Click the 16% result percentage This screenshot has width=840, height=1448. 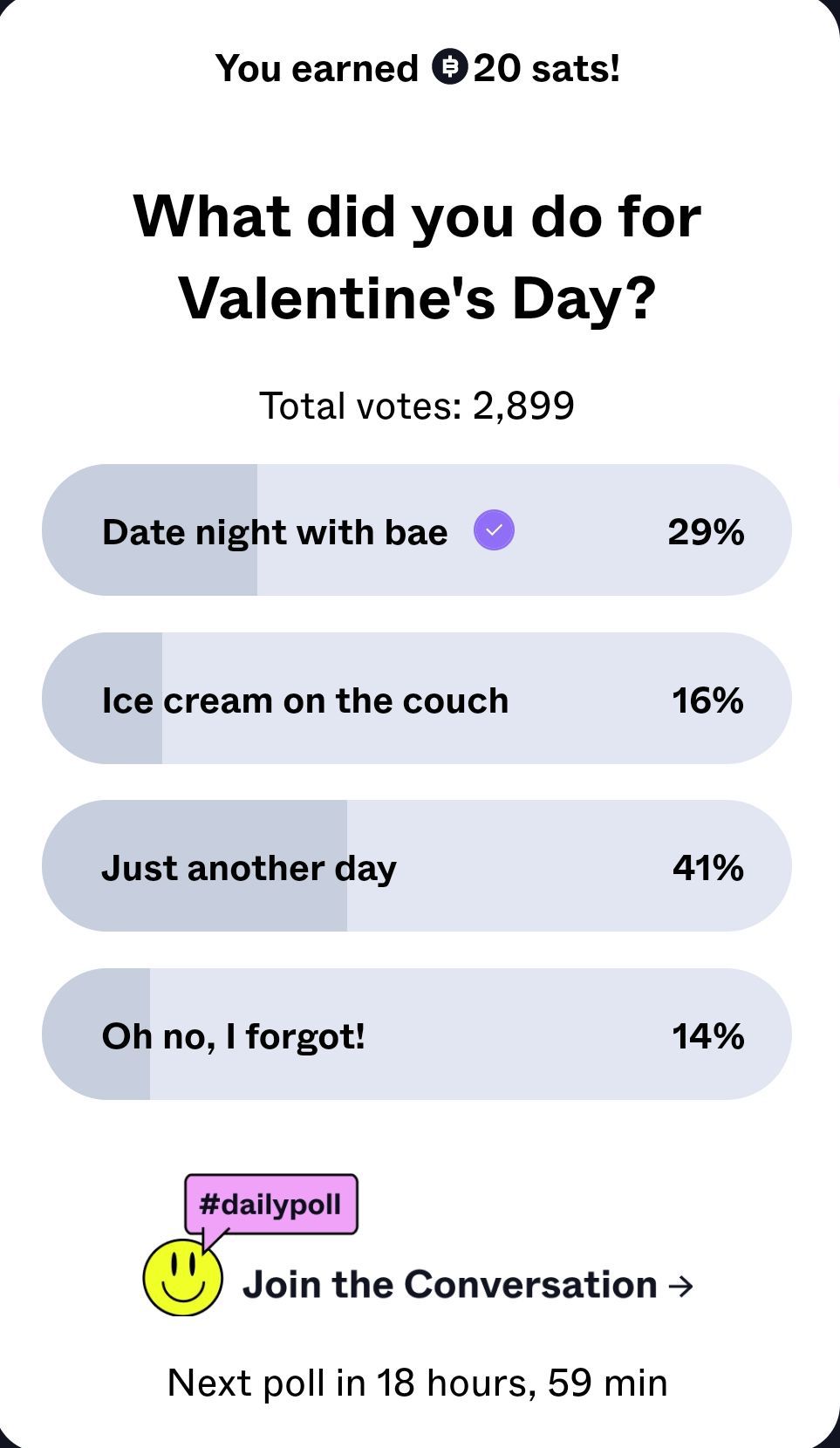(x=707, y=700)
